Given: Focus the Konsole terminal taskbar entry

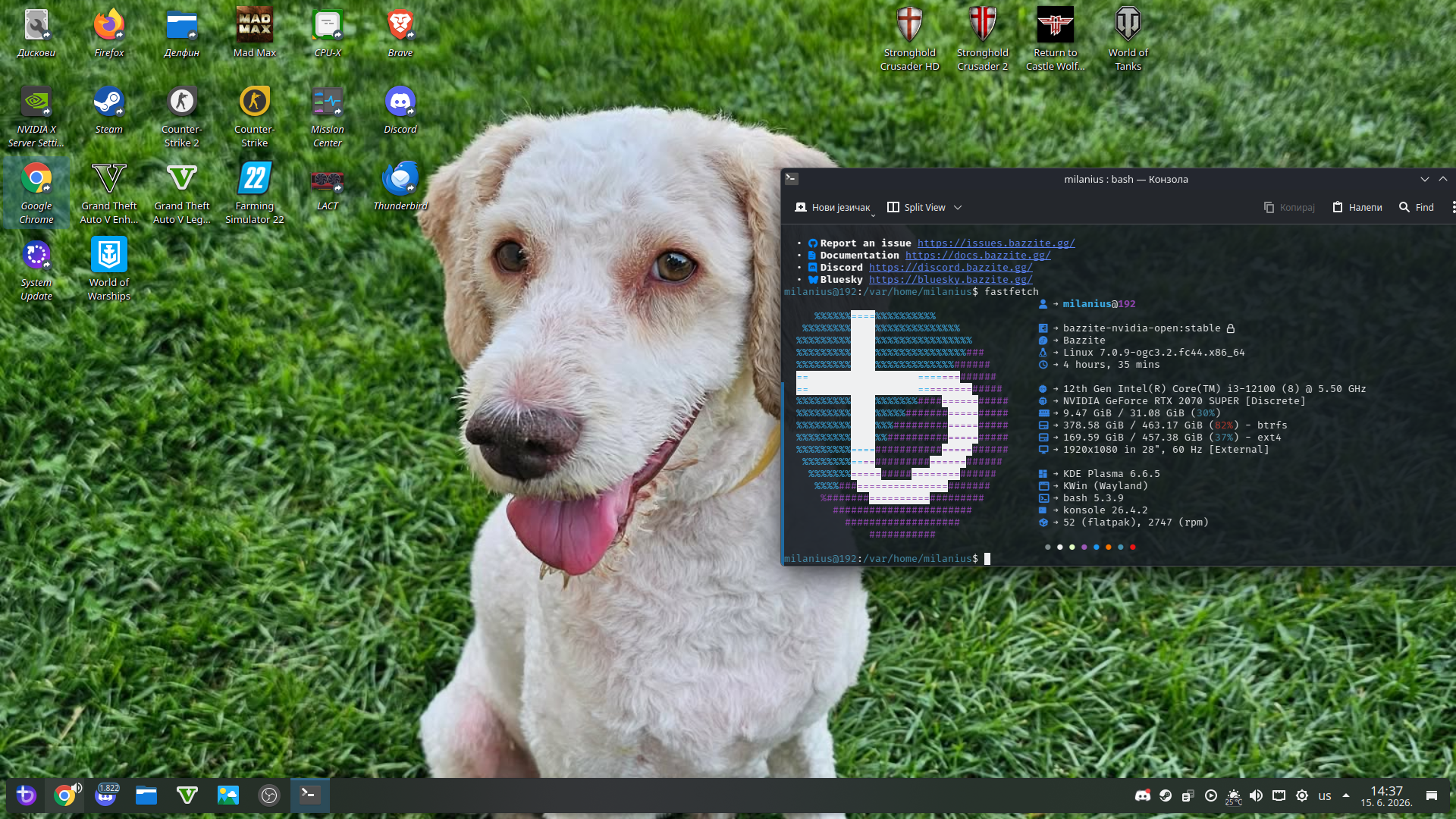Looking at the screenshot, I should (309, 795).
